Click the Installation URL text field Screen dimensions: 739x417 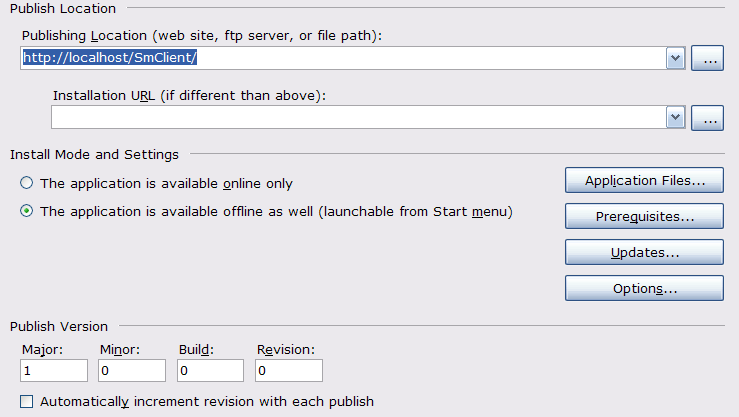(356, 118)
